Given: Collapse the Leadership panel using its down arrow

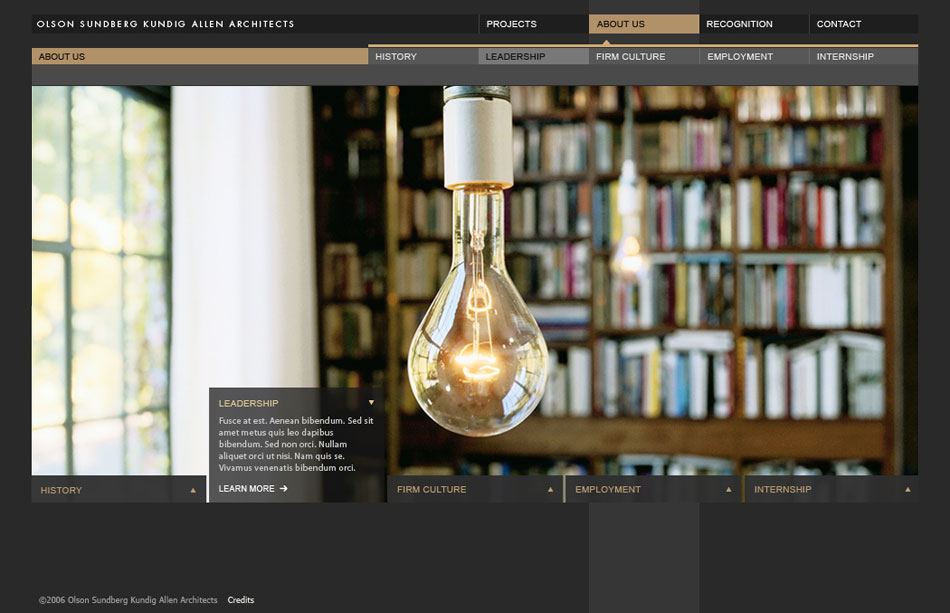Looking at the screenshot, I should tap(371, 403).
